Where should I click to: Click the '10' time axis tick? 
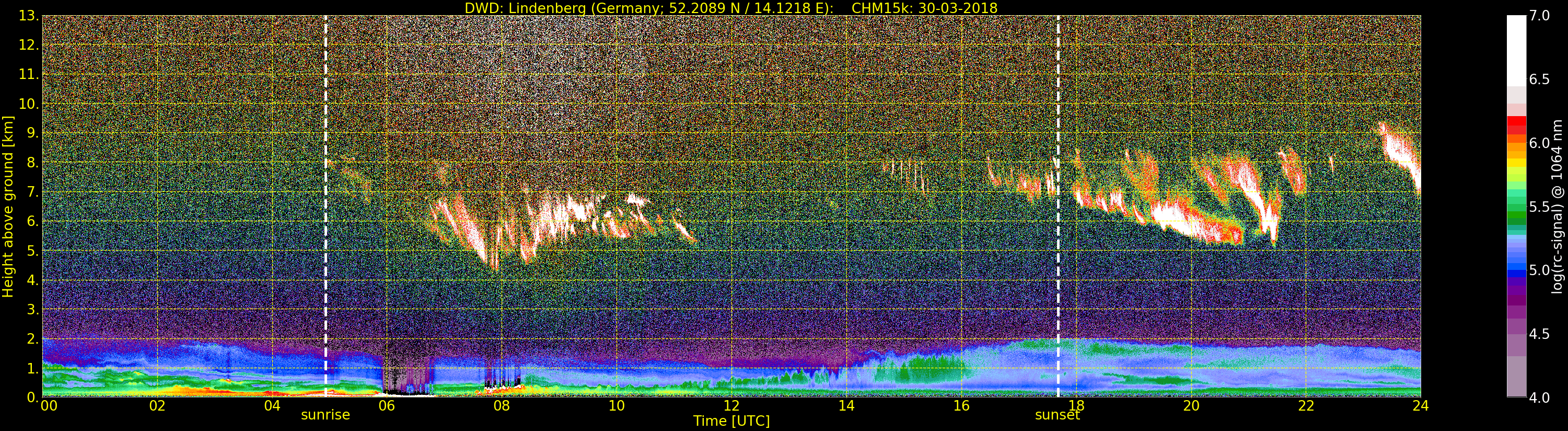point(617,406)
